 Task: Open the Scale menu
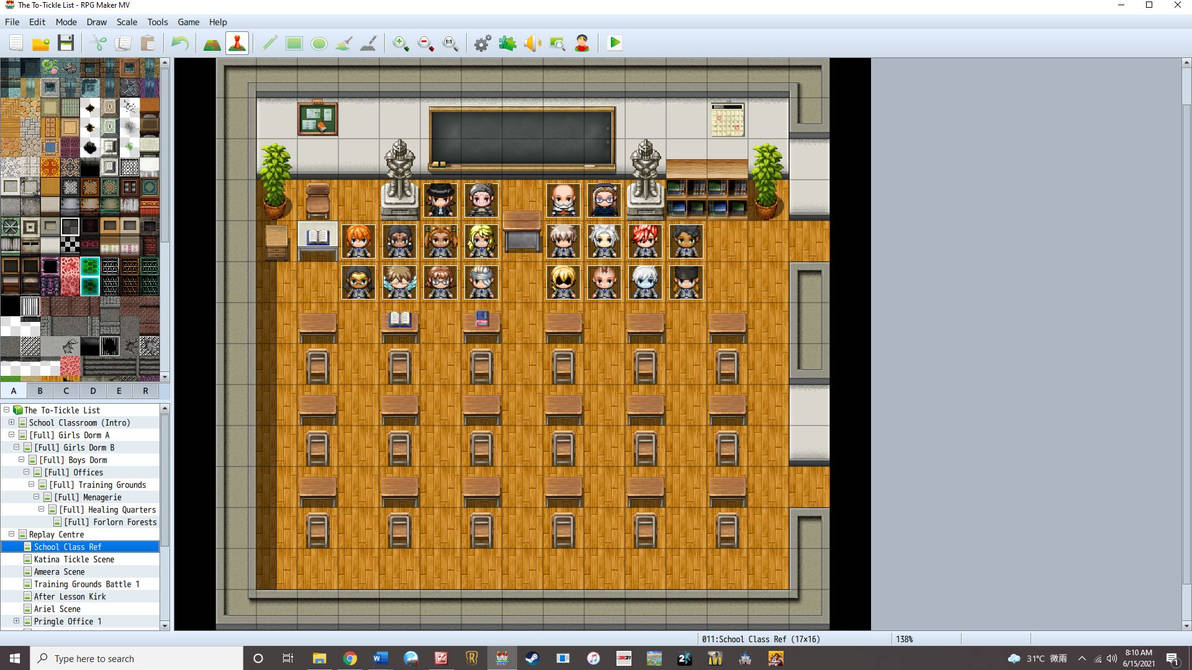(127, 22)
